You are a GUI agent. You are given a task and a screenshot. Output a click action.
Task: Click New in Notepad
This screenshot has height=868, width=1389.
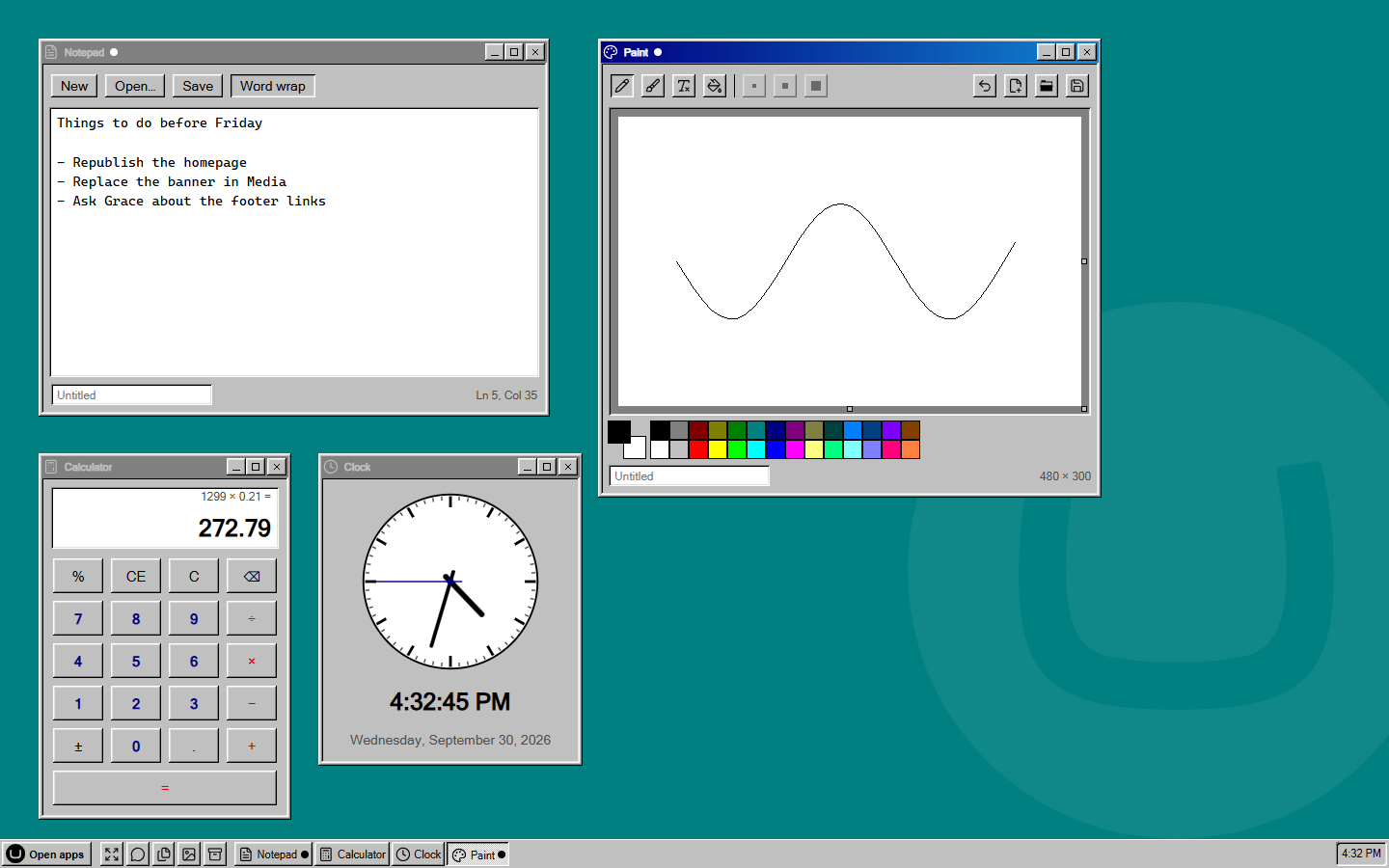74,86
